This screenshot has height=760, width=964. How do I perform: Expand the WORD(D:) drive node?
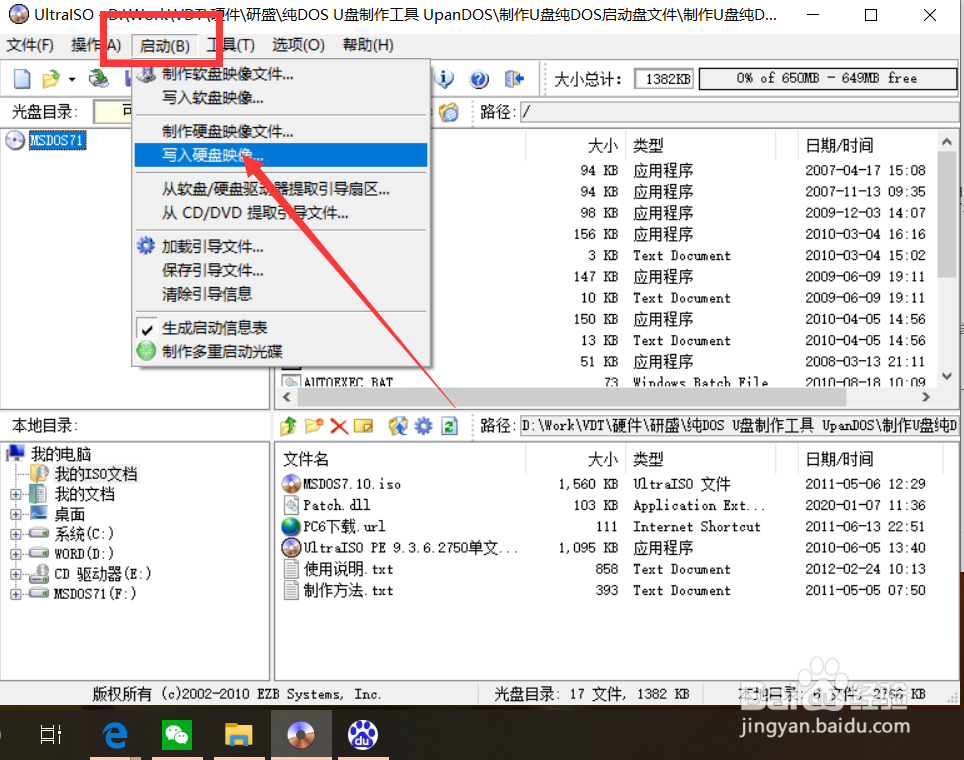click(16, 554)
